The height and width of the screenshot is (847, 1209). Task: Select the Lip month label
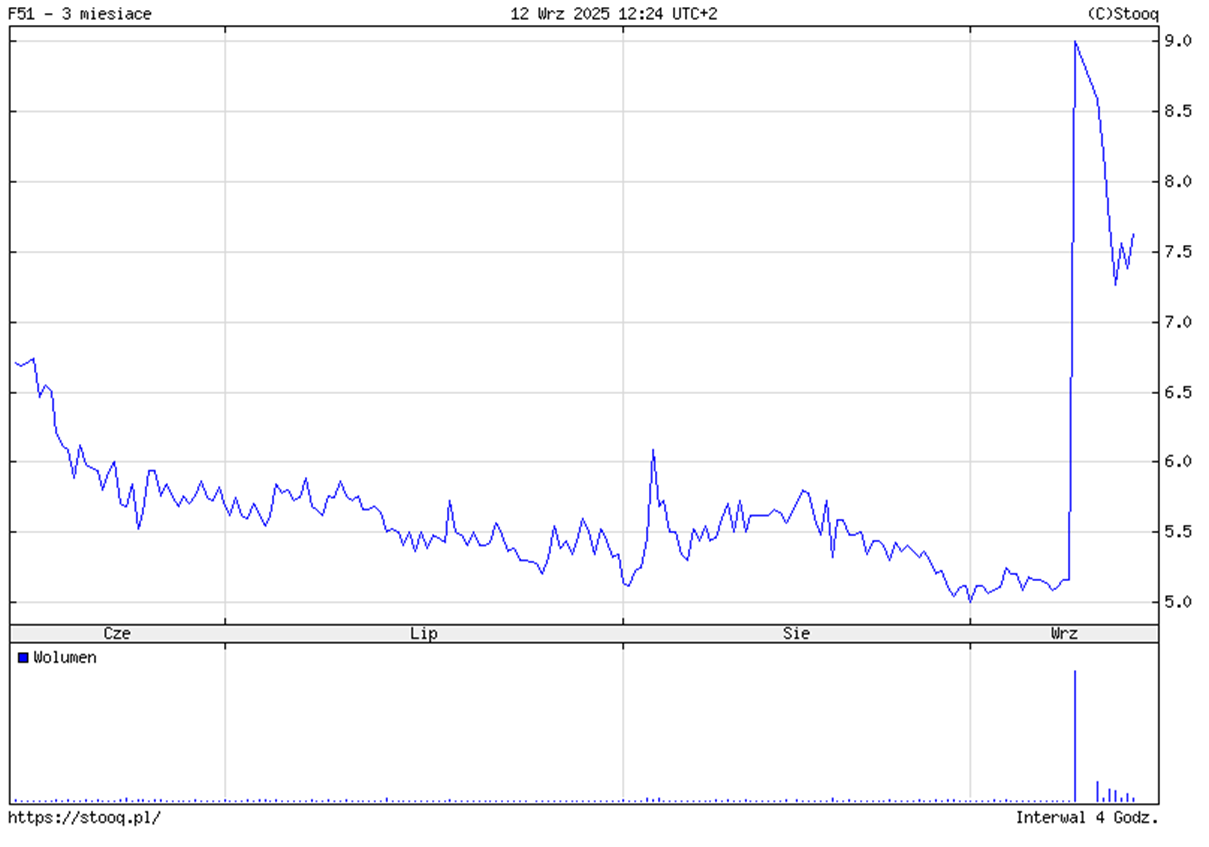[x=424, y=633]
